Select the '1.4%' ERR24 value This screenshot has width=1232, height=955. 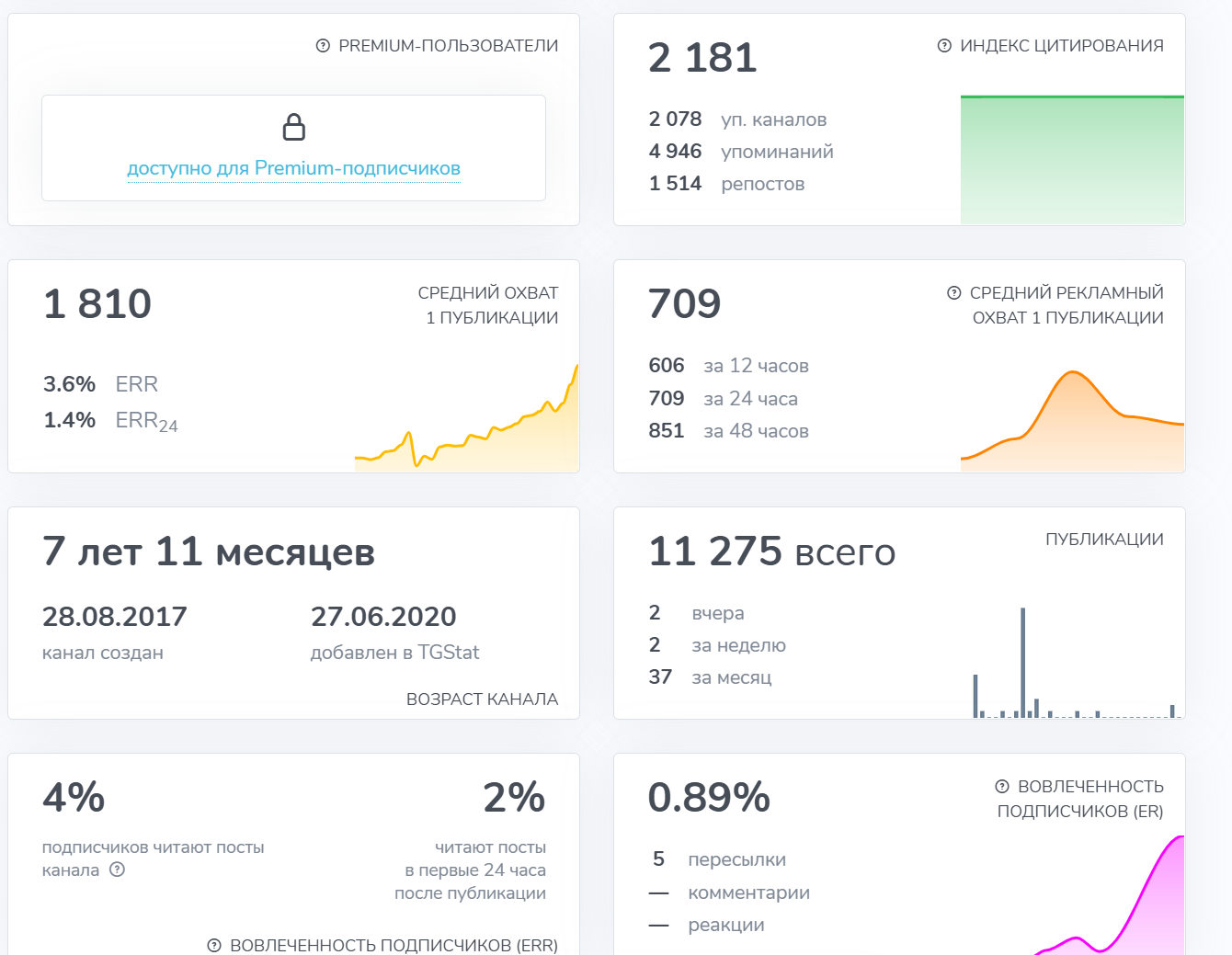(70, 420)
